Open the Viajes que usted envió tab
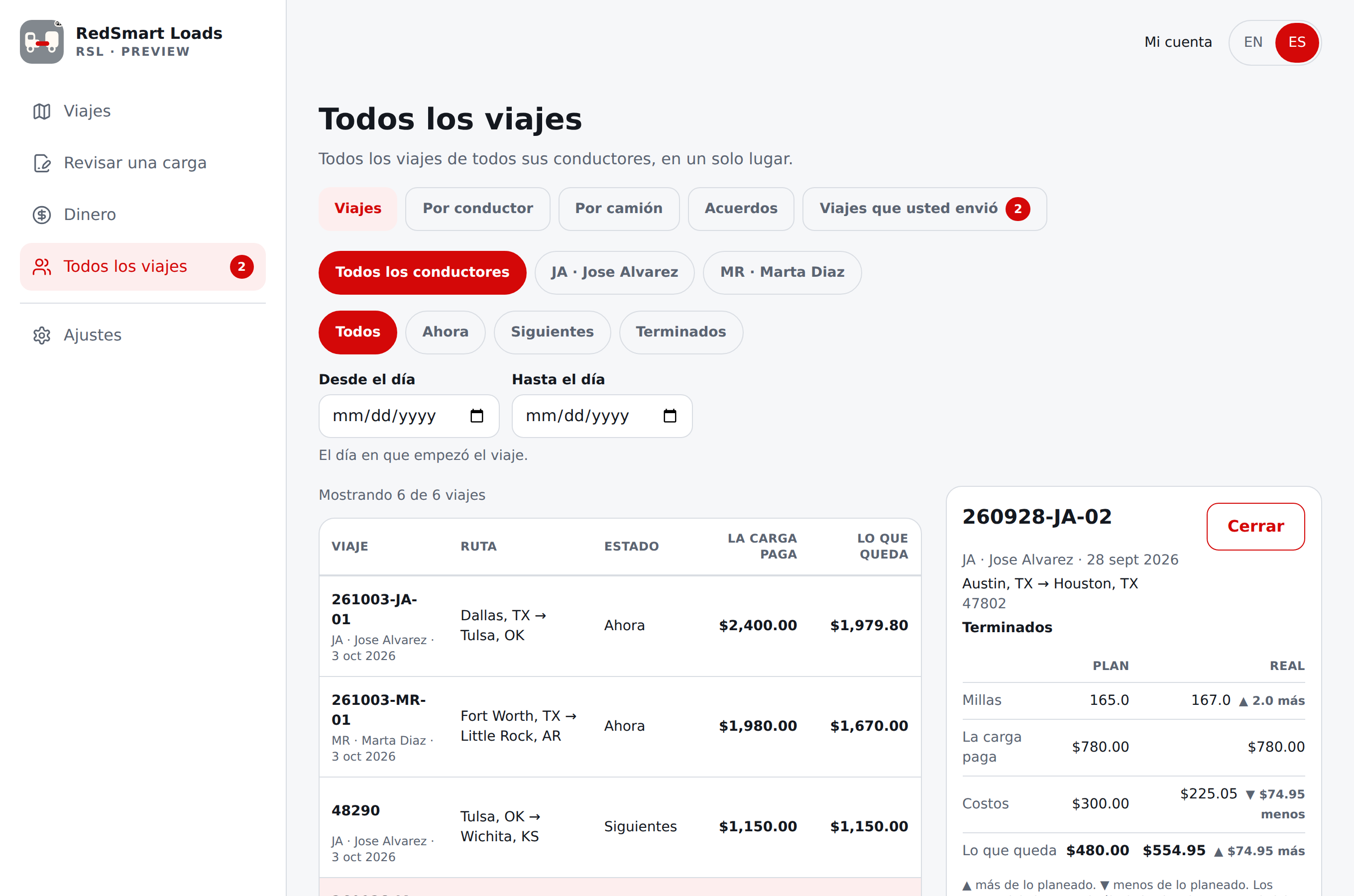 [924, 209]
